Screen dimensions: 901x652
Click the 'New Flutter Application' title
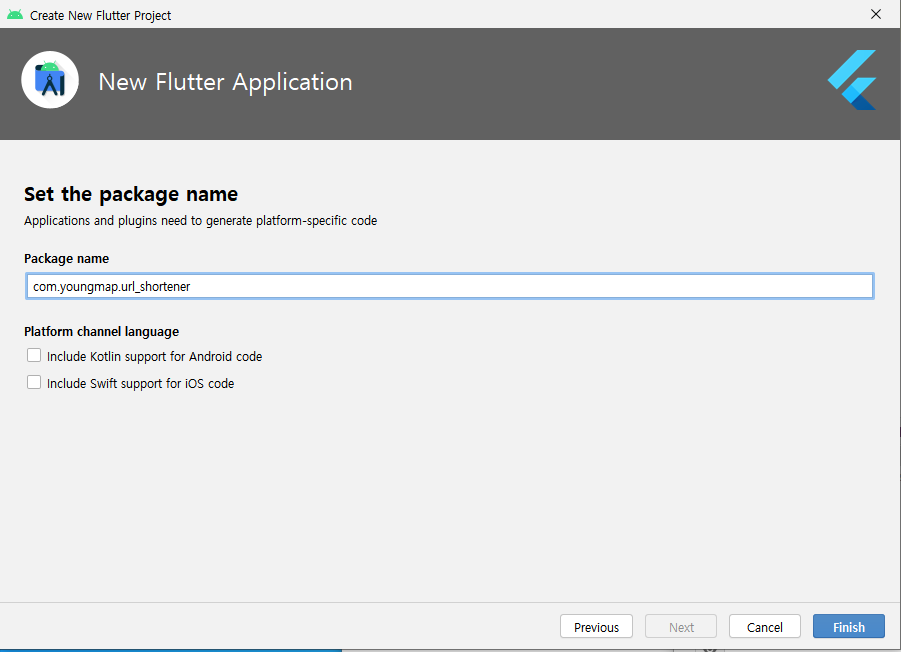(x=225, y=82)
